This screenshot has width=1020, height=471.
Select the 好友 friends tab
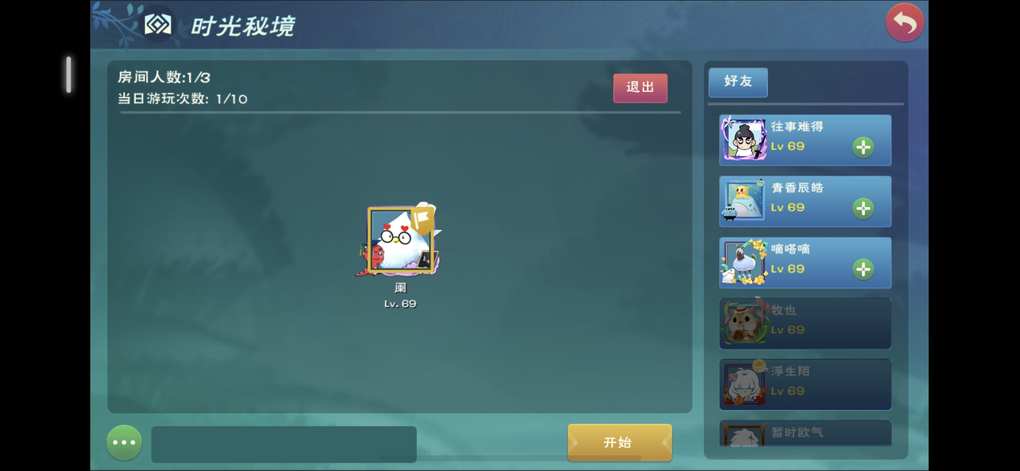[738, 82]
